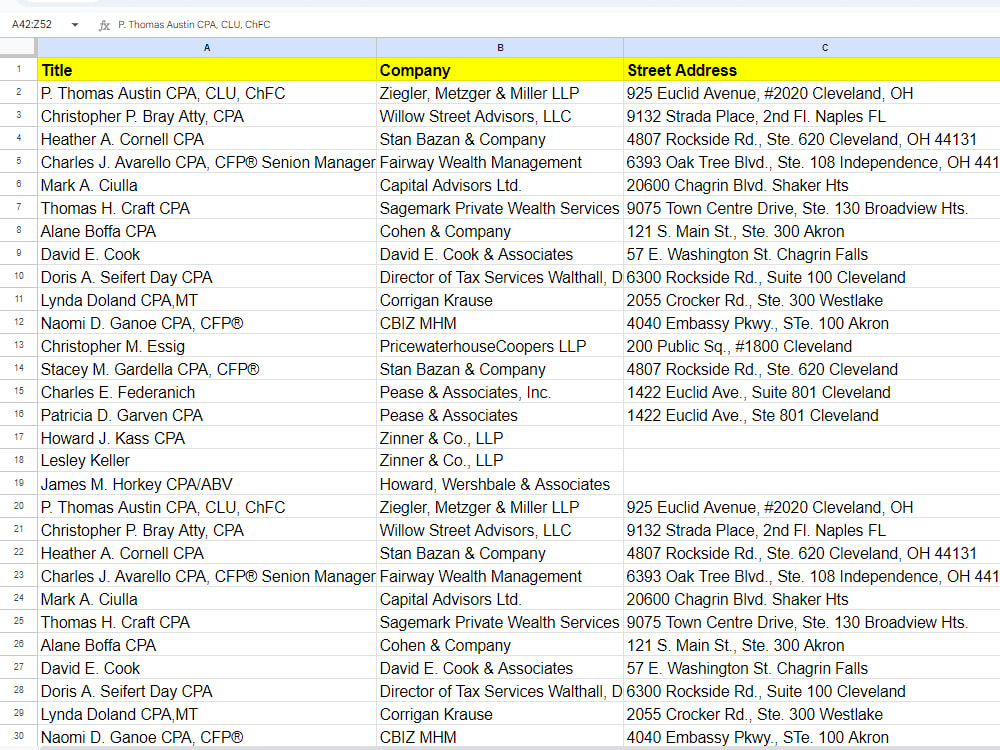Select Doris A. Seifert Day in row 10
1000x750 pixels.
coord(207,277)
